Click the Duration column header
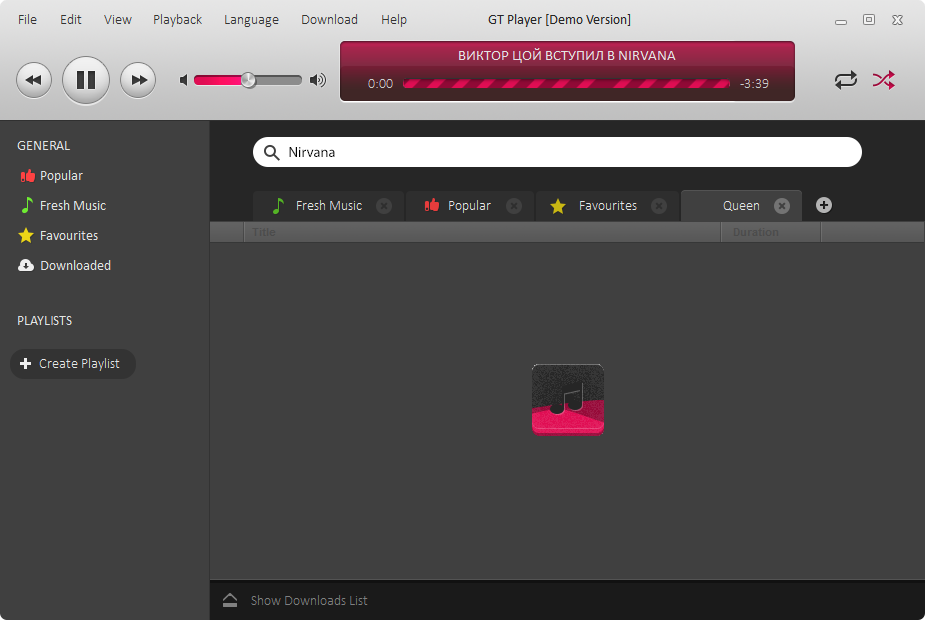The image size is (925, 620). click(x=770, y=232)
